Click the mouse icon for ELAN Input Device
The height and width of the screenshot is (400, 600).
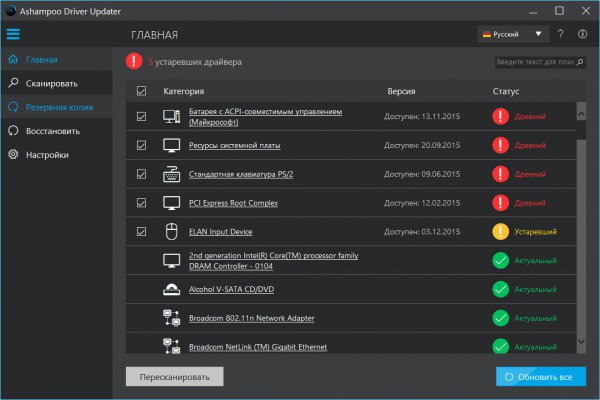pyautogui.click(x=171, y=232)
